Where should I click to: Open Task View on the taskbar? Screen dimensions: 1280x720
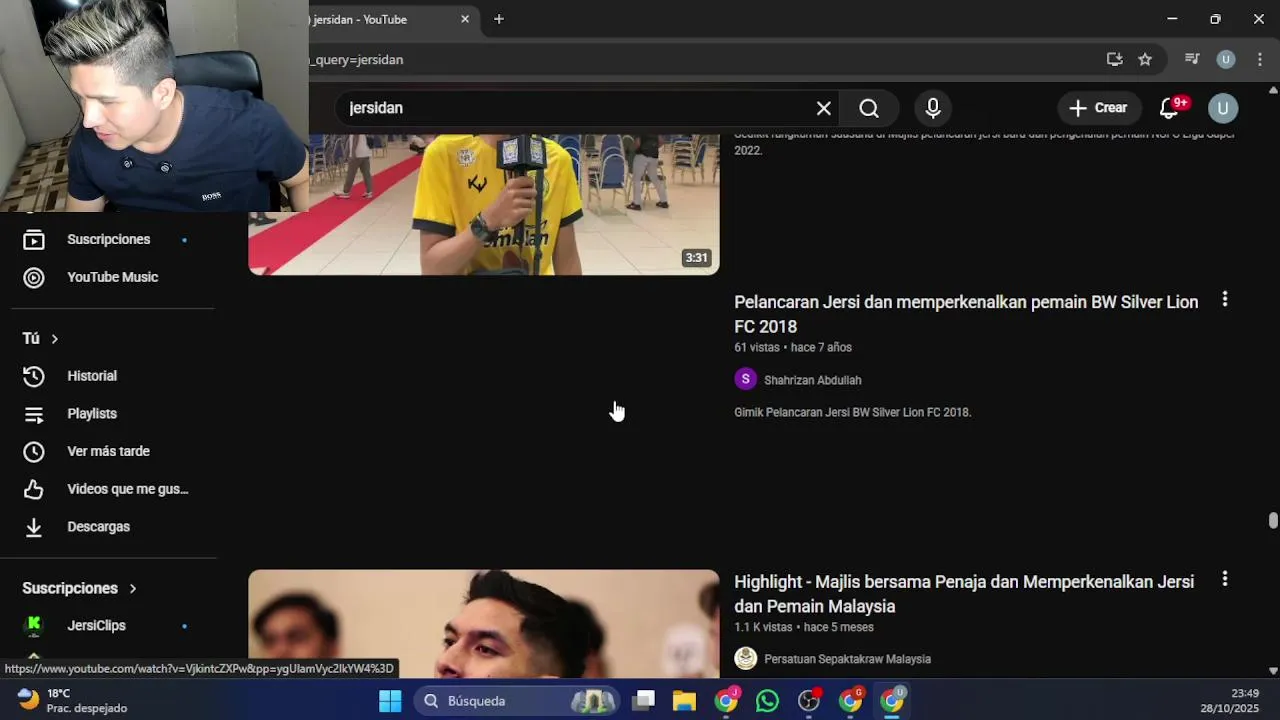644,701
